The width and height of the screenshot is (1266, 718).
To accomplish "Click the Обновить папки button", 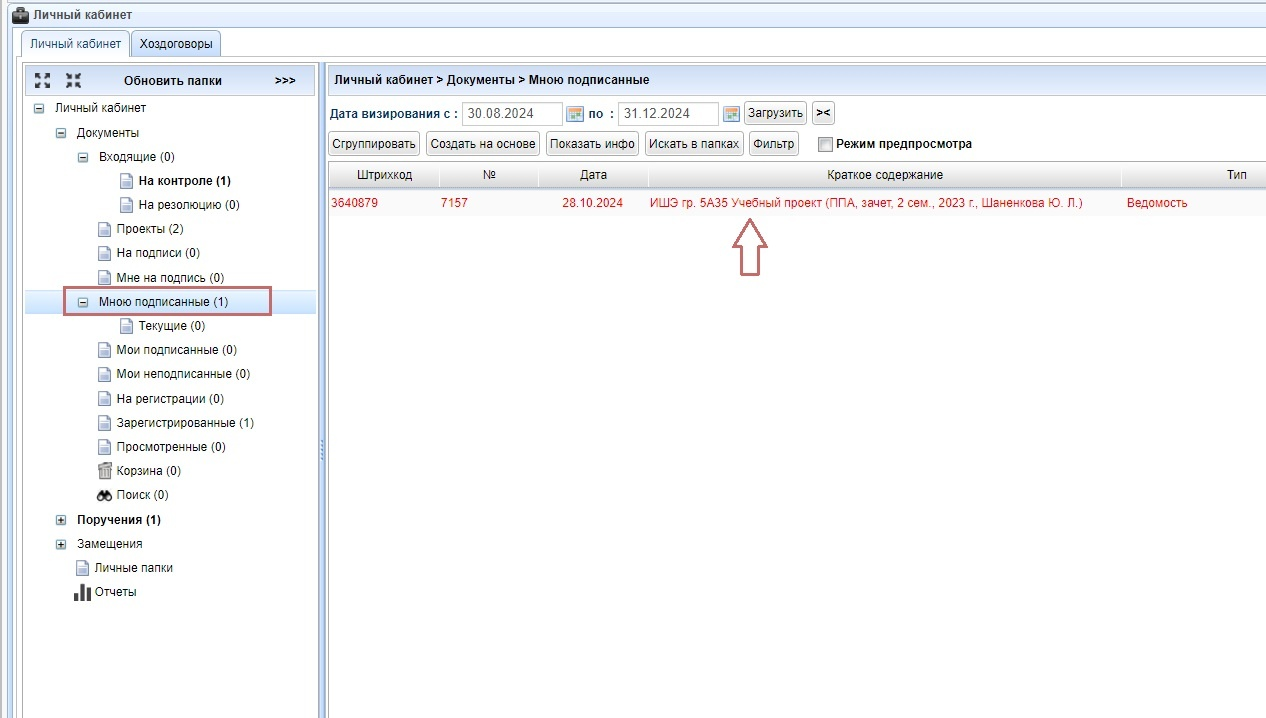I will (x=173, y=80).
